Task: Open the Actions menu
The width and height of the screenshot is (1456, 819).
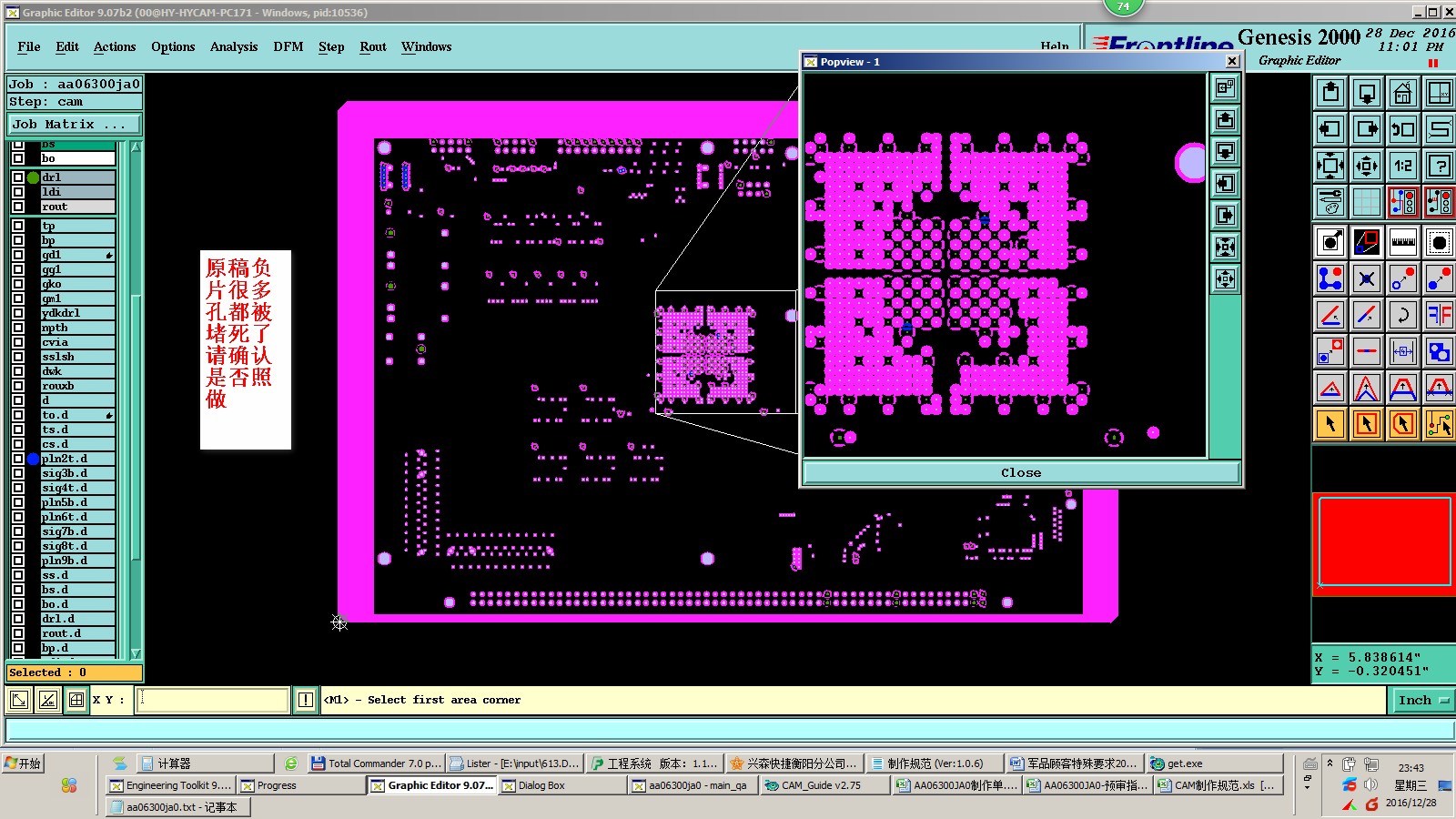Action: coord(115,46)
